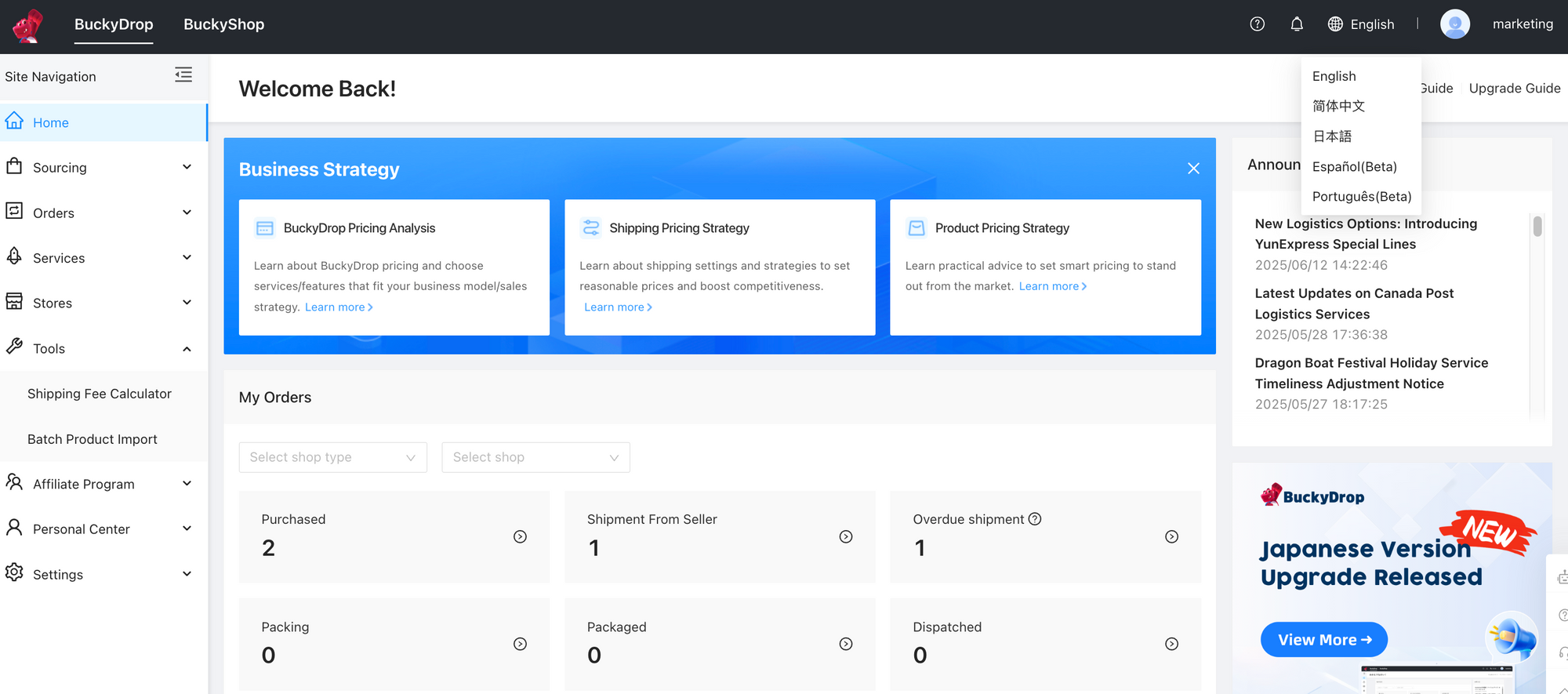Open Batch Product Import tool
Screen dimensions: 1568x694
pos(93,439)
